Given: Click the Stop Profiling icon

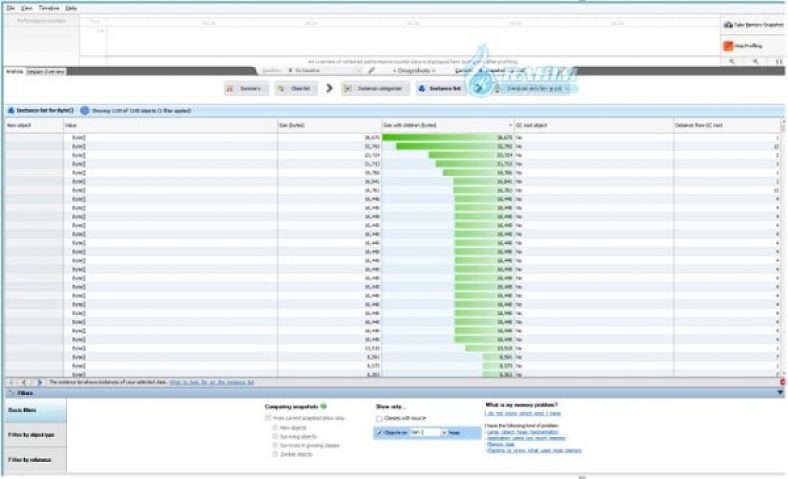Looking at the screenshot, I should (x=728, y=46).
